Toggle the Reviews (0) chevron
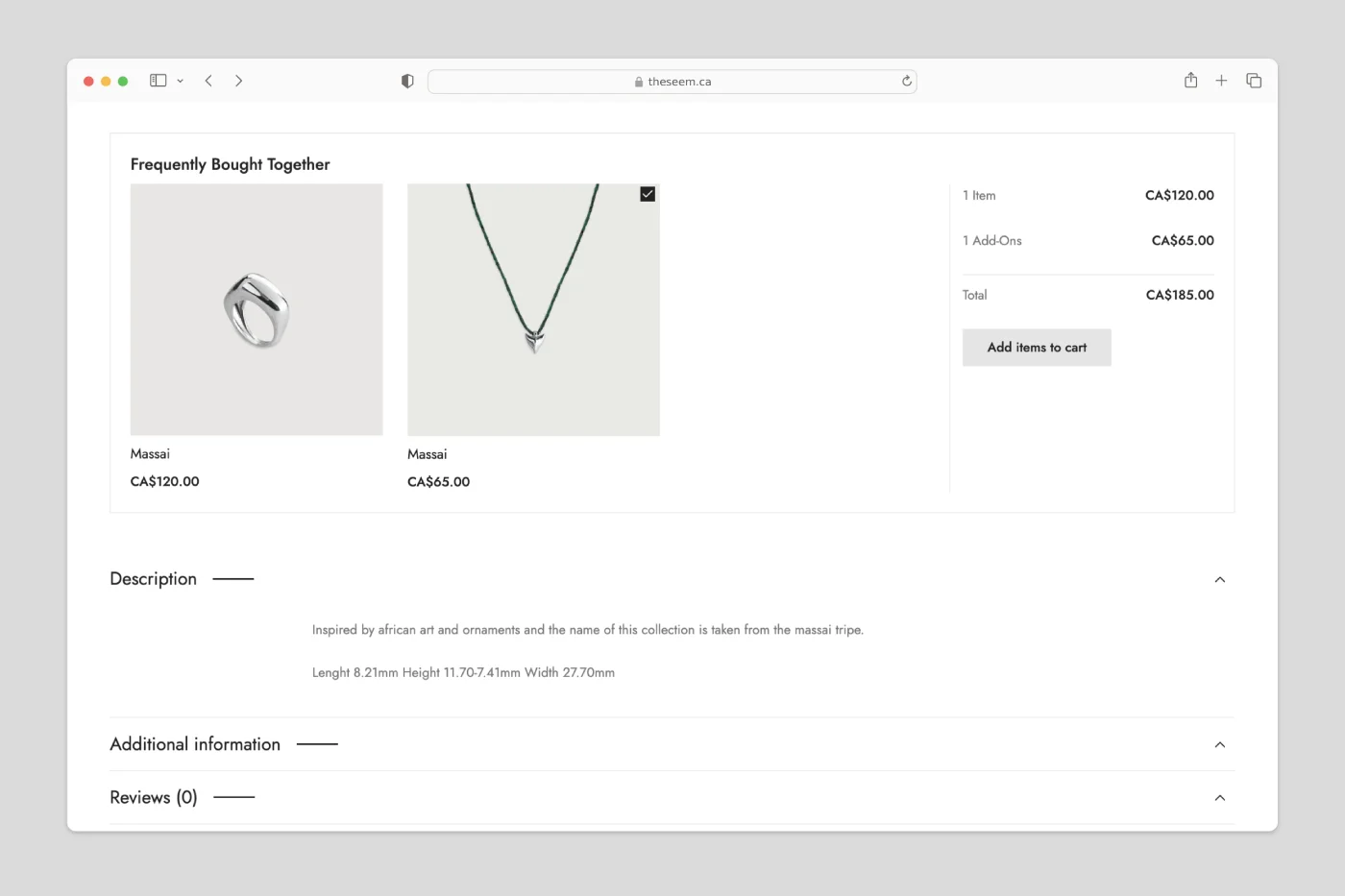This screenshot has width=1345, height=896. (x=1220, y=798)
